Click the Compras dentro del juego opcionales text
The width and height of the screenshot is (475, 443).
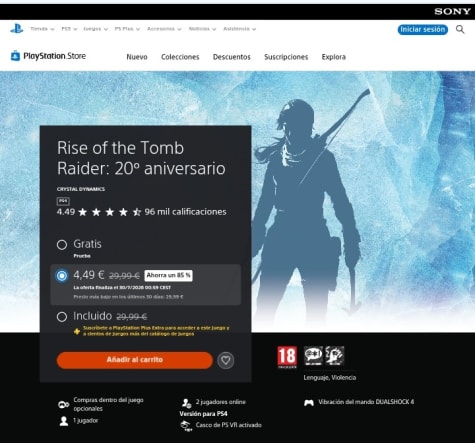tap(108, 404)
